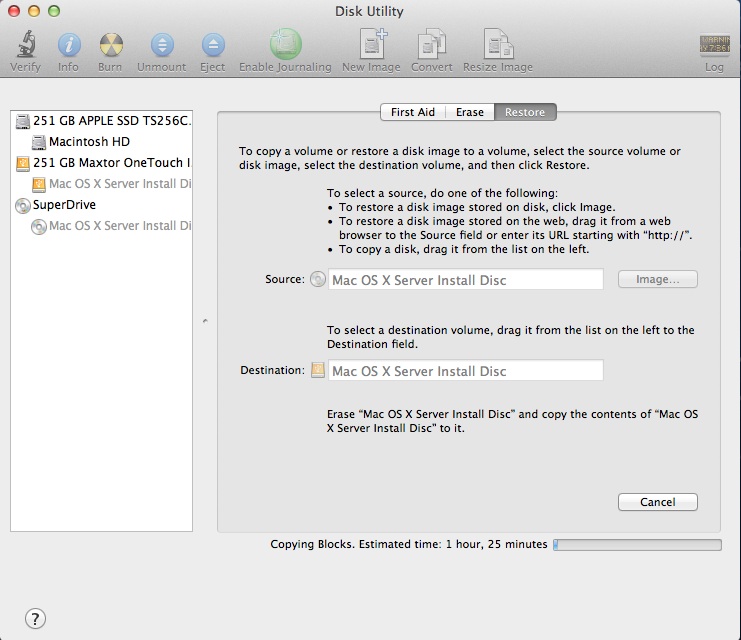Click the Burn disc icon
Image resolution: width=741 pixels, height=640 pixels.
pyautogui.click(x=111, y=45)
